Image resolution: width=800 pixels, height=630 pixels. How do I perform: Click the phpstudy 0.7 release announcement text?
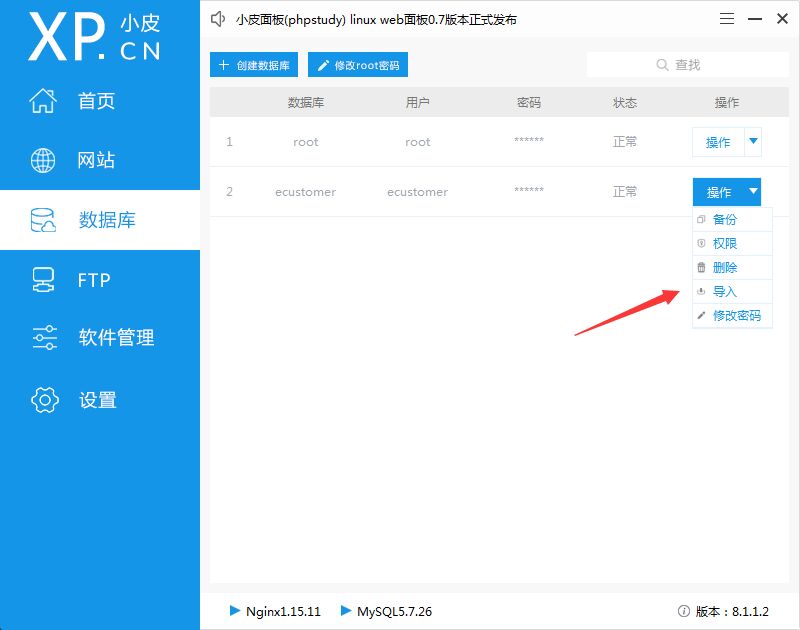(376, 20)
